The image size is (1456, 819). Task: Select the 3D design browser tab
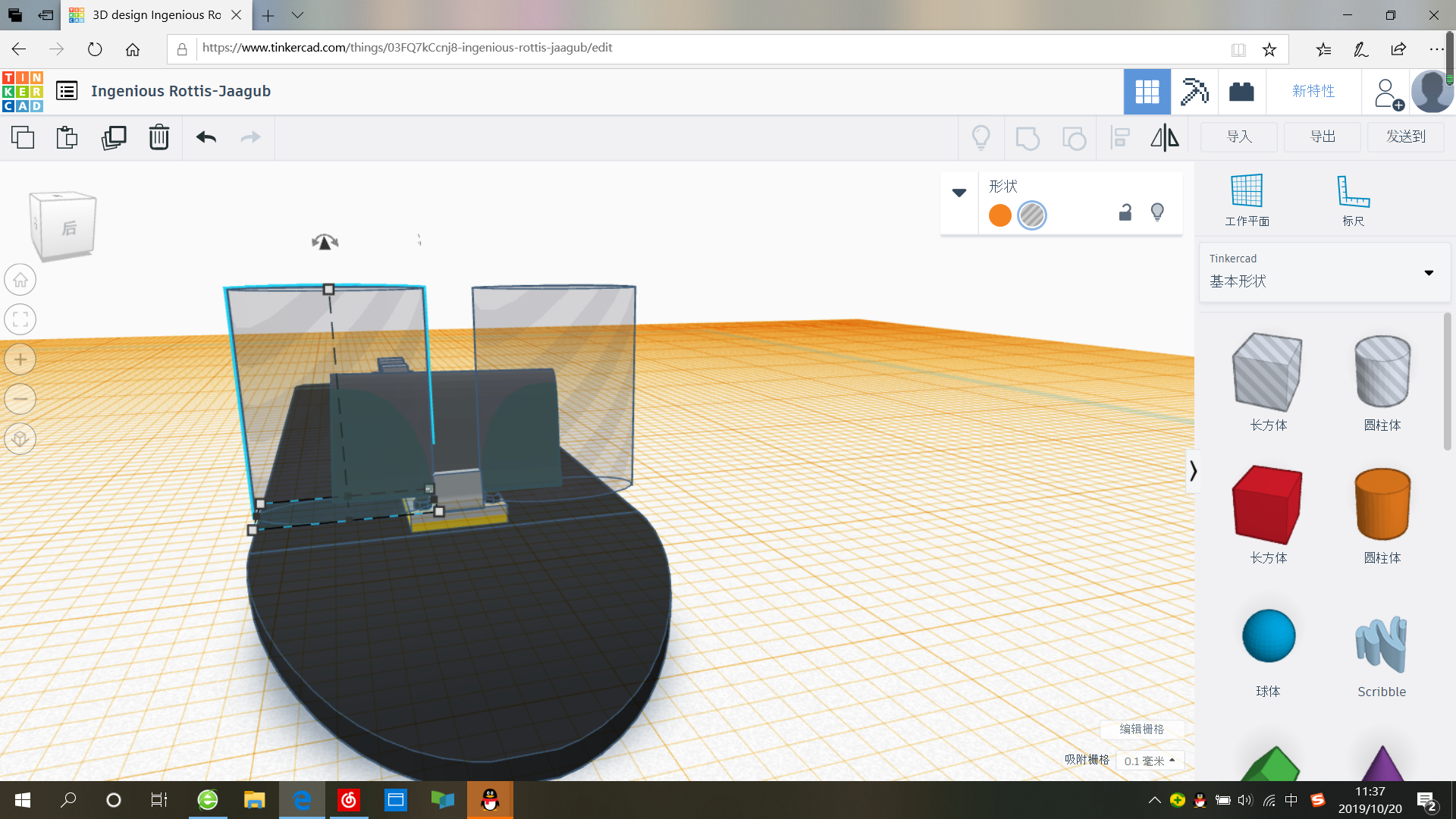[x=155, y=15]
